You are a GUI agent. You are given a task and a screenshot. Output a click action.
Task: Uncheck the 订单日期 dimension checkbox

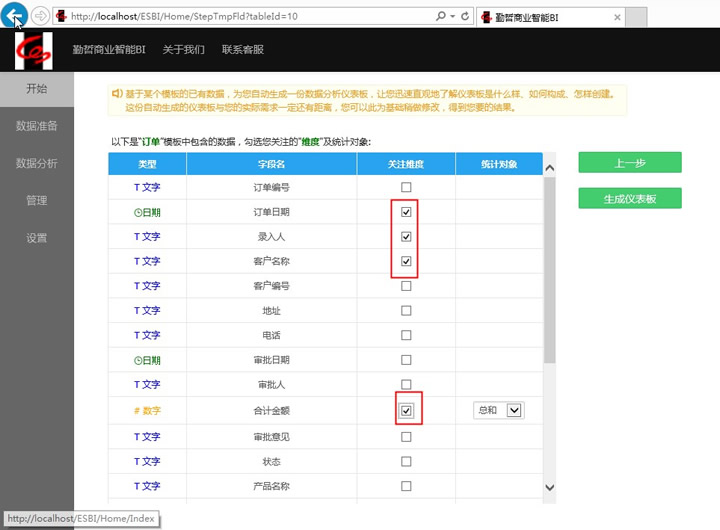(x=406, y=213)
